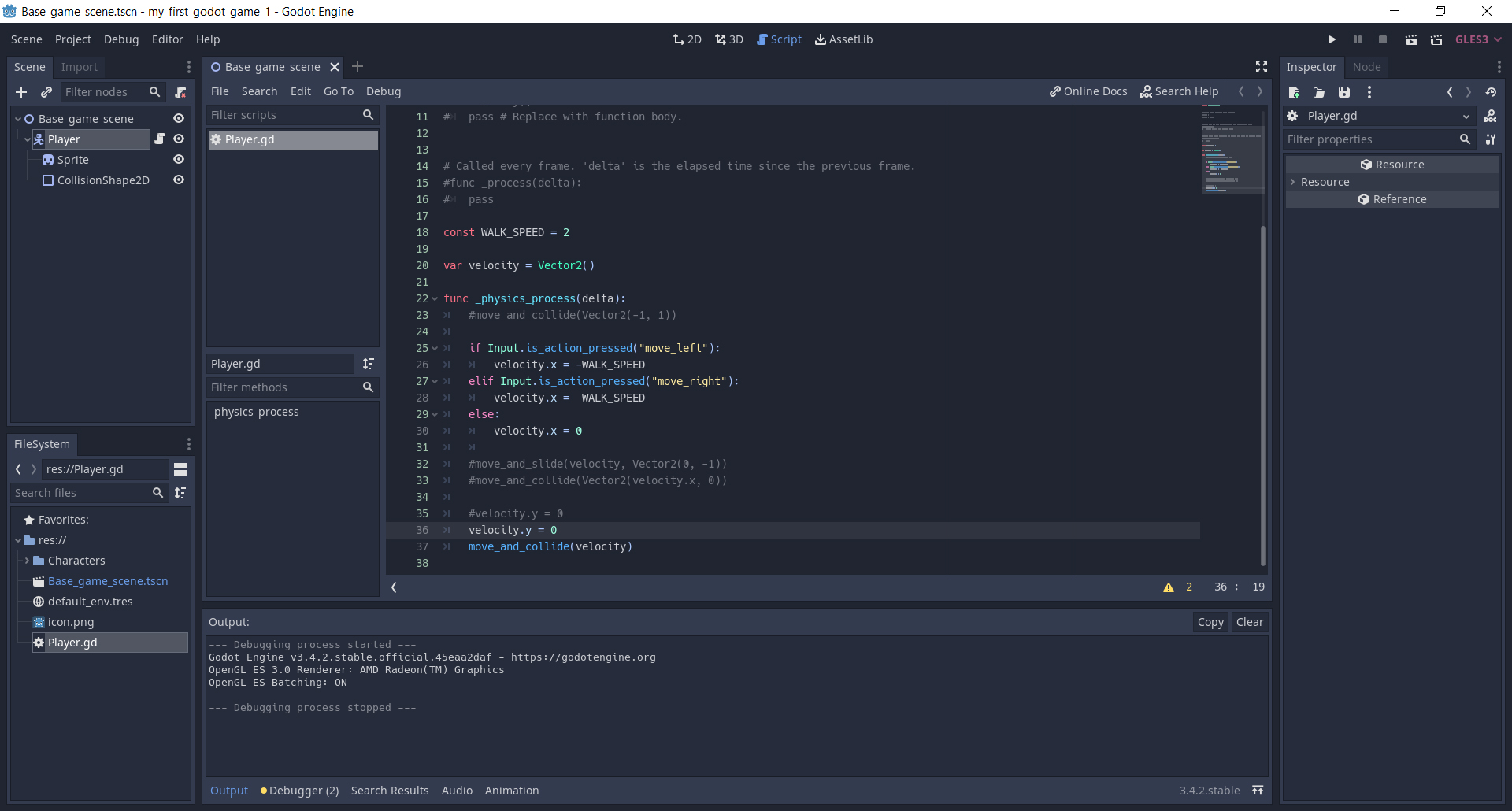Open Online Docs
The image size is (1512, 811).
point(1088,91)
